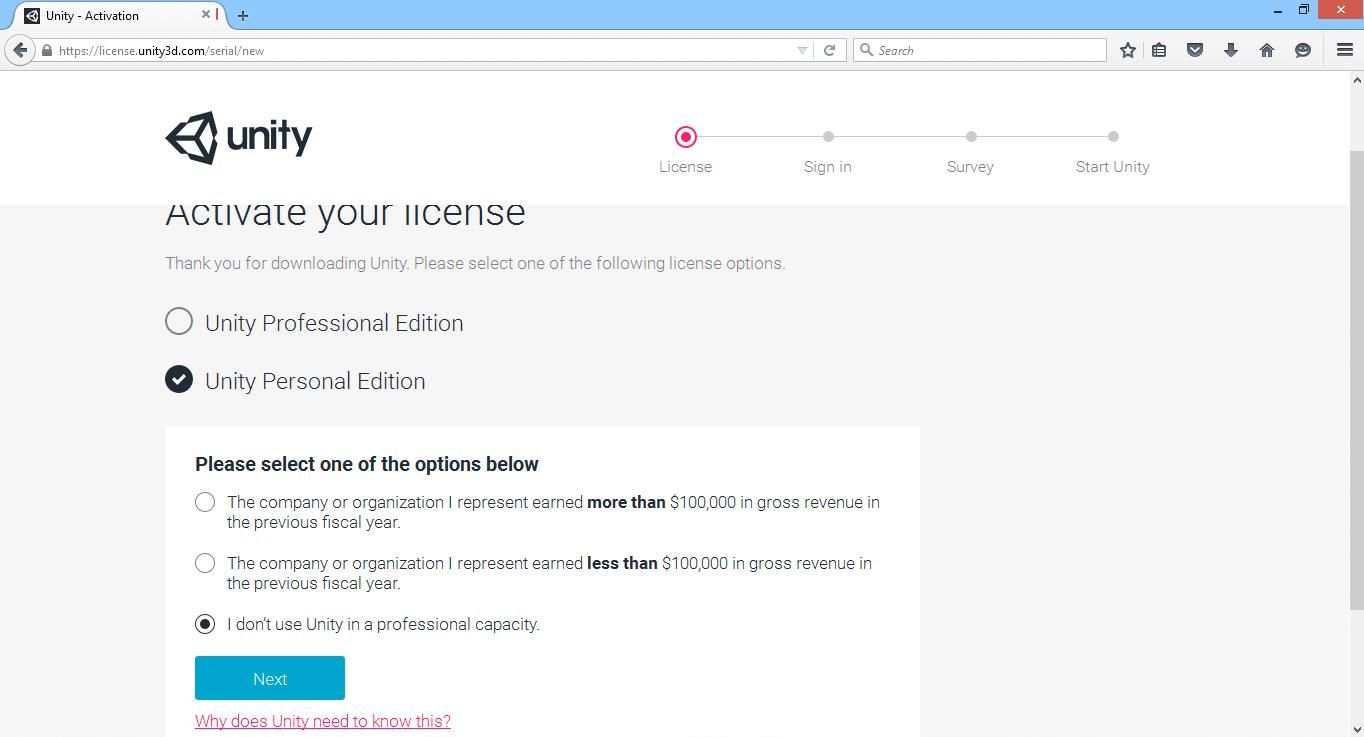Viewport: 1364px width, 737px height.
Task: Open the search engine dropdown
Action: click(x=869, y=49)
